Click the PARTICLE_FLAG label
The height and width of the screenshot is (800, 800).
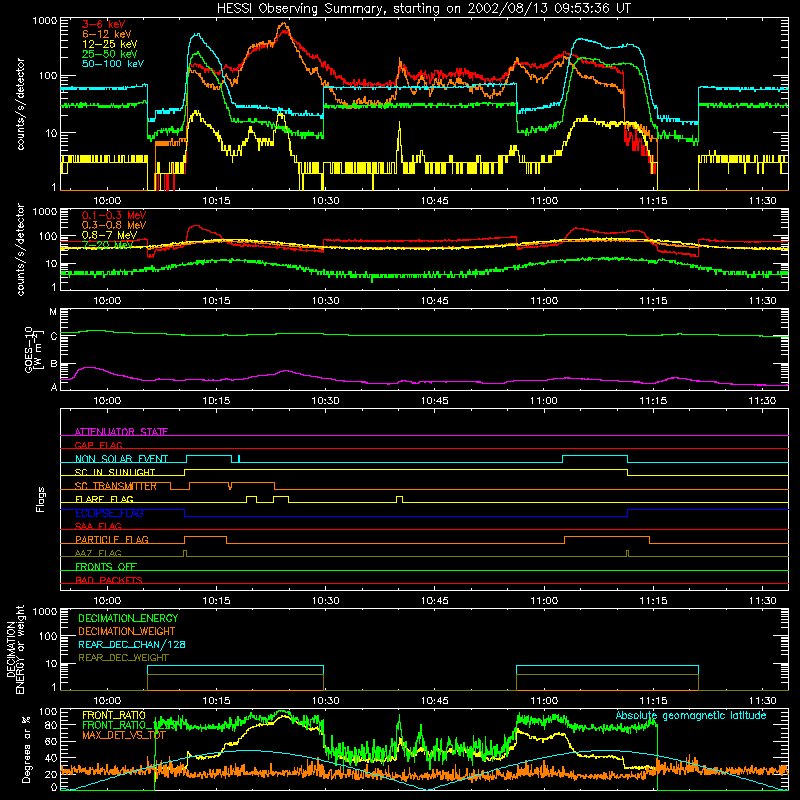point(112,539)
